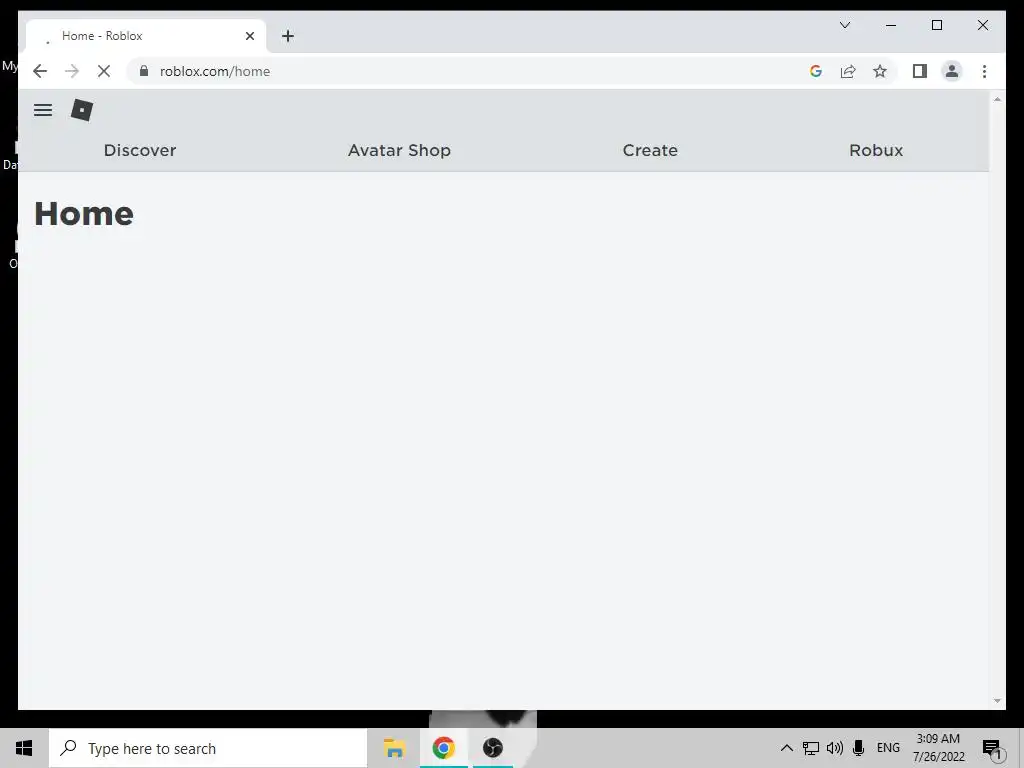Switch input language via ENG indicator

pyautogui.click(x=888, y=748)
